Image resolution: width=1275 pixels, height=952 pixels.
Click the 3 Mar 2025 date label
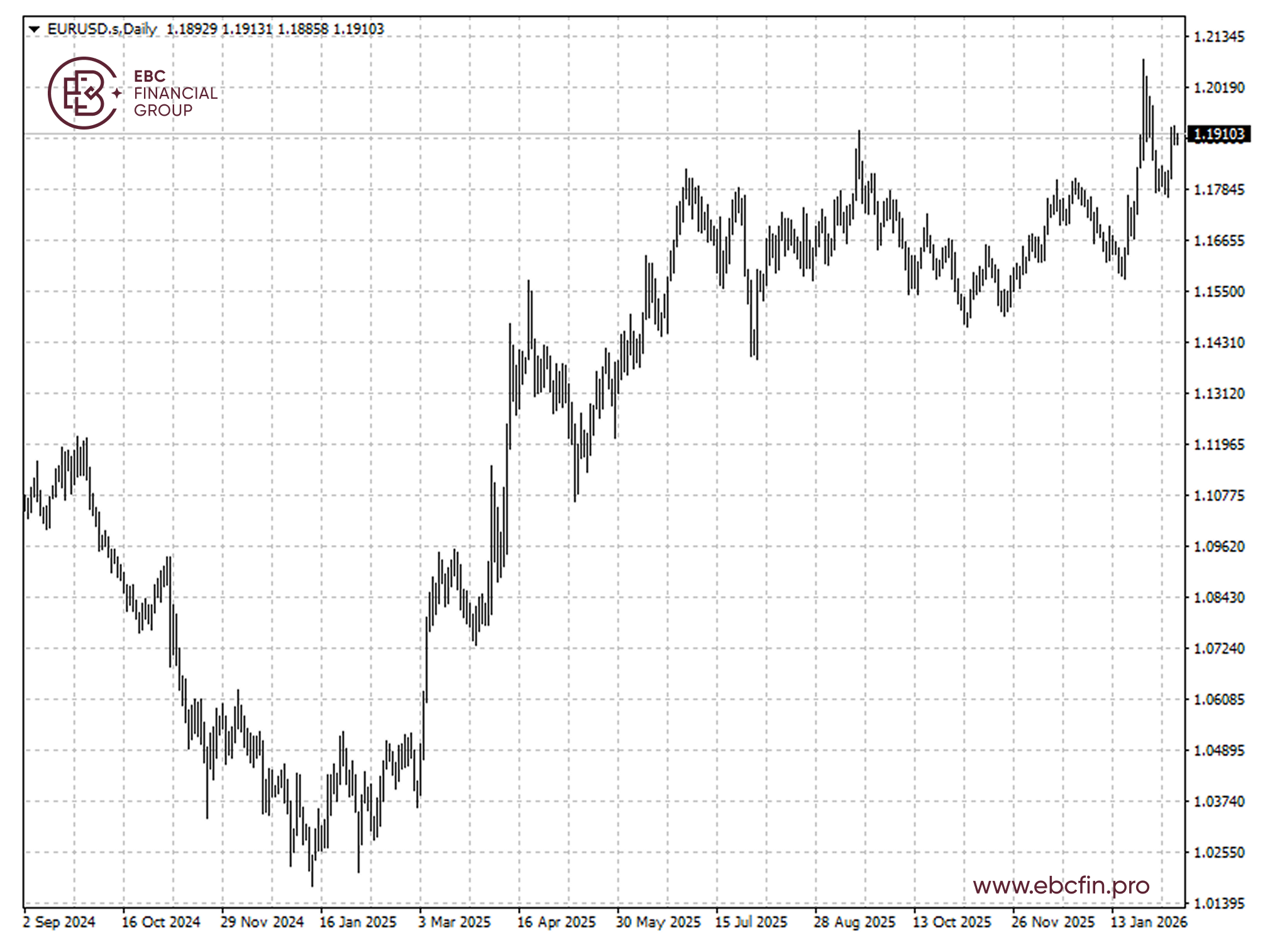click(x=454, y=922)
